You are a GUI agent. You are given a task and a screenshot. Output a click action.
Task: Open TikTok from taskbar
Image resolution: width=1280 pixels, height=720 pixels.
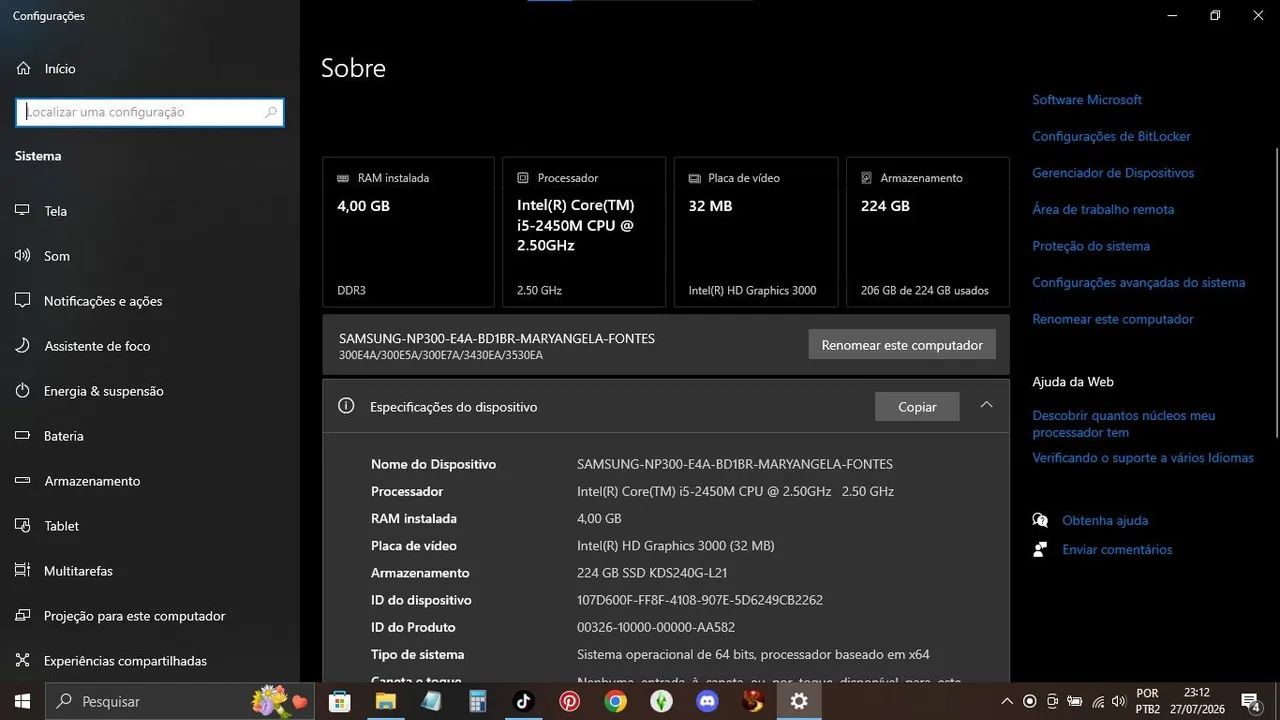point(524,701)
